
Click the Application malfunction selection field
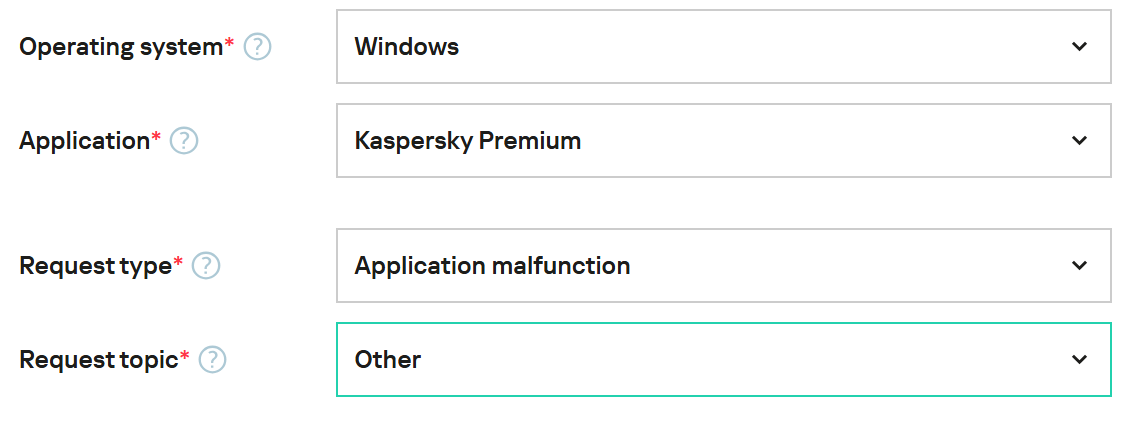700,266
